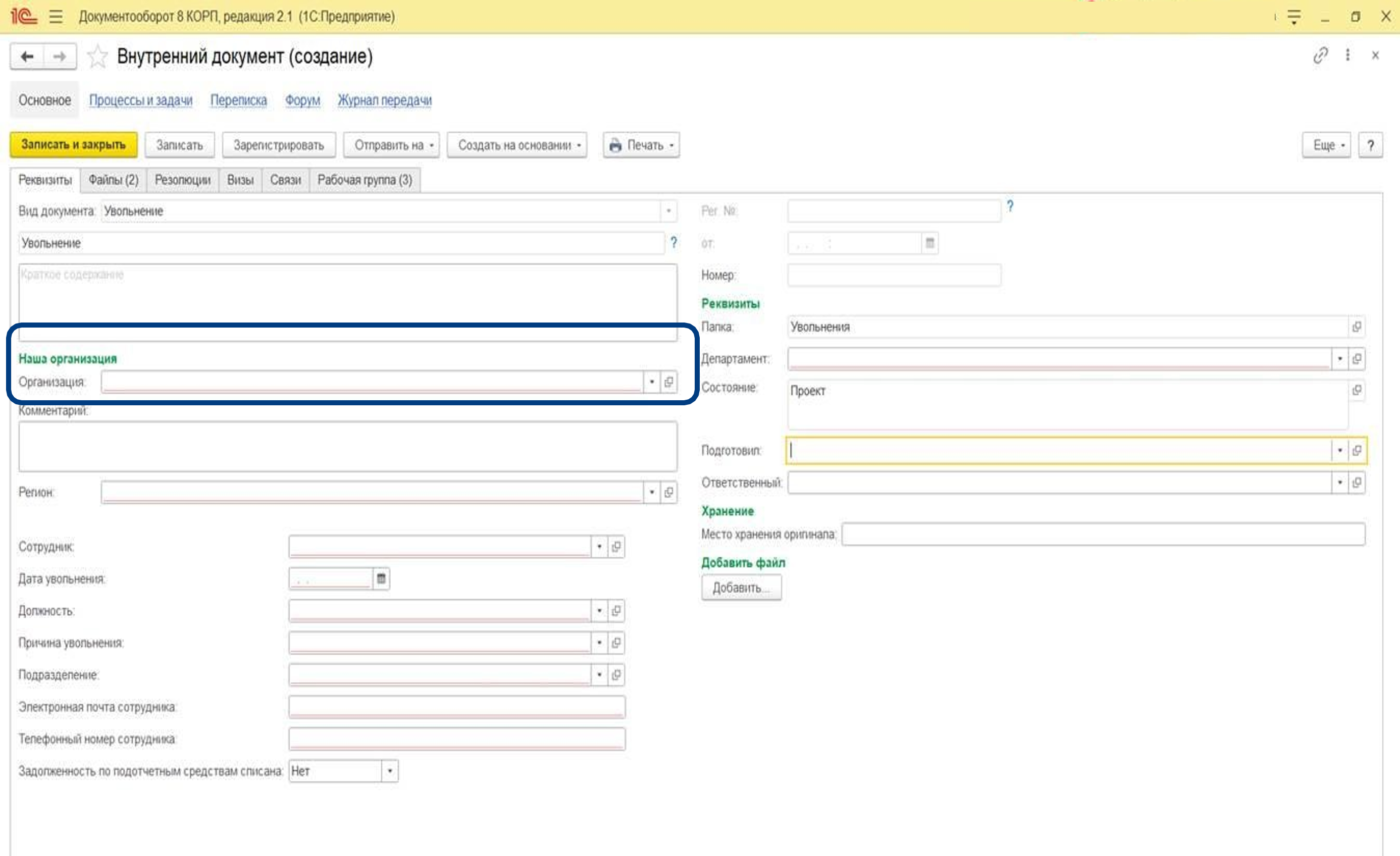Image resolution: width=1400 pixels, height=856 pixels.
Task: Expand the Подготовил dropdown list
Action: (1340, 450)
